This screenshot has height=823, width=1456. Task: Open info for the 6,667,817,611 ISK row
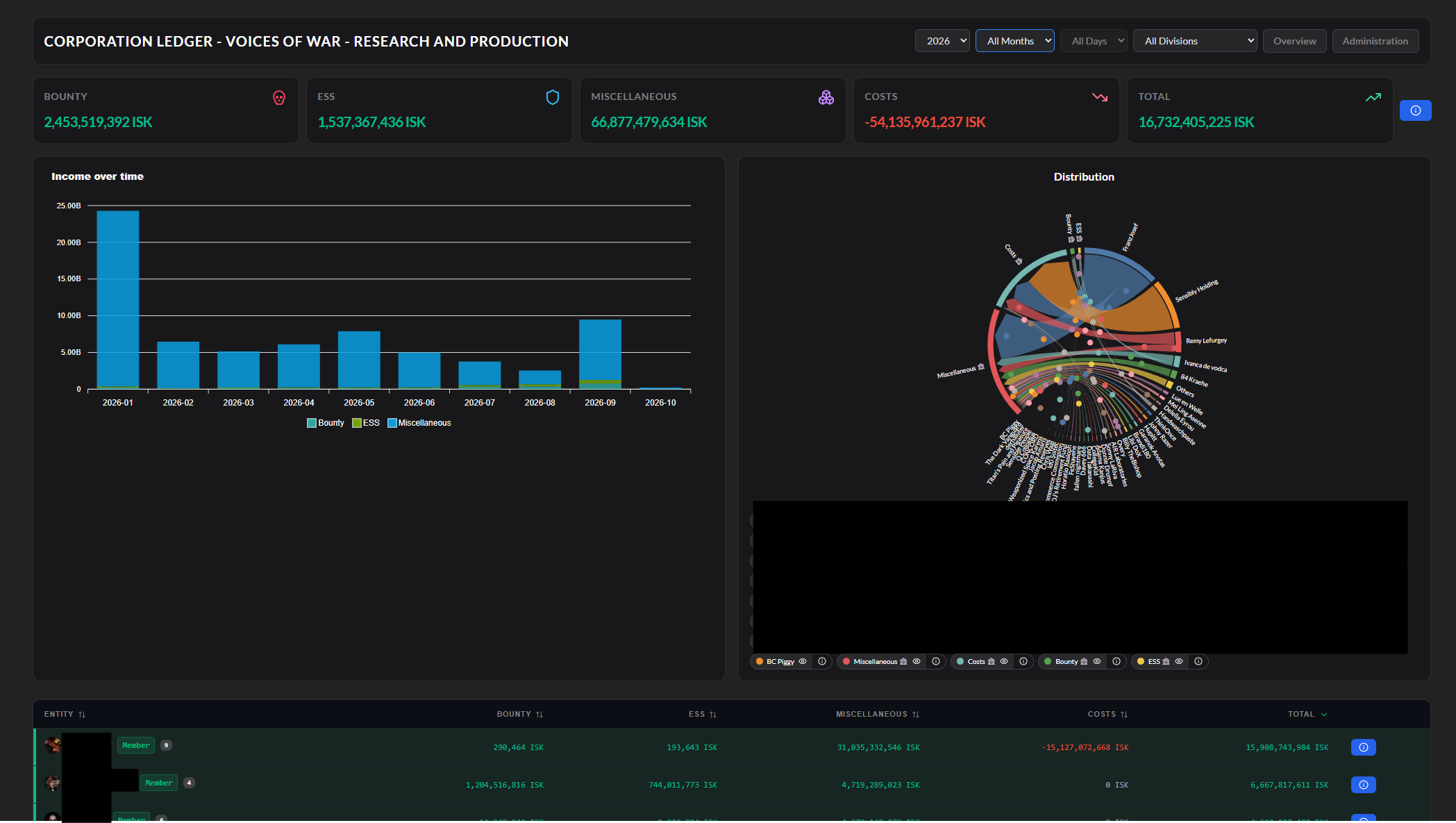1364,785
